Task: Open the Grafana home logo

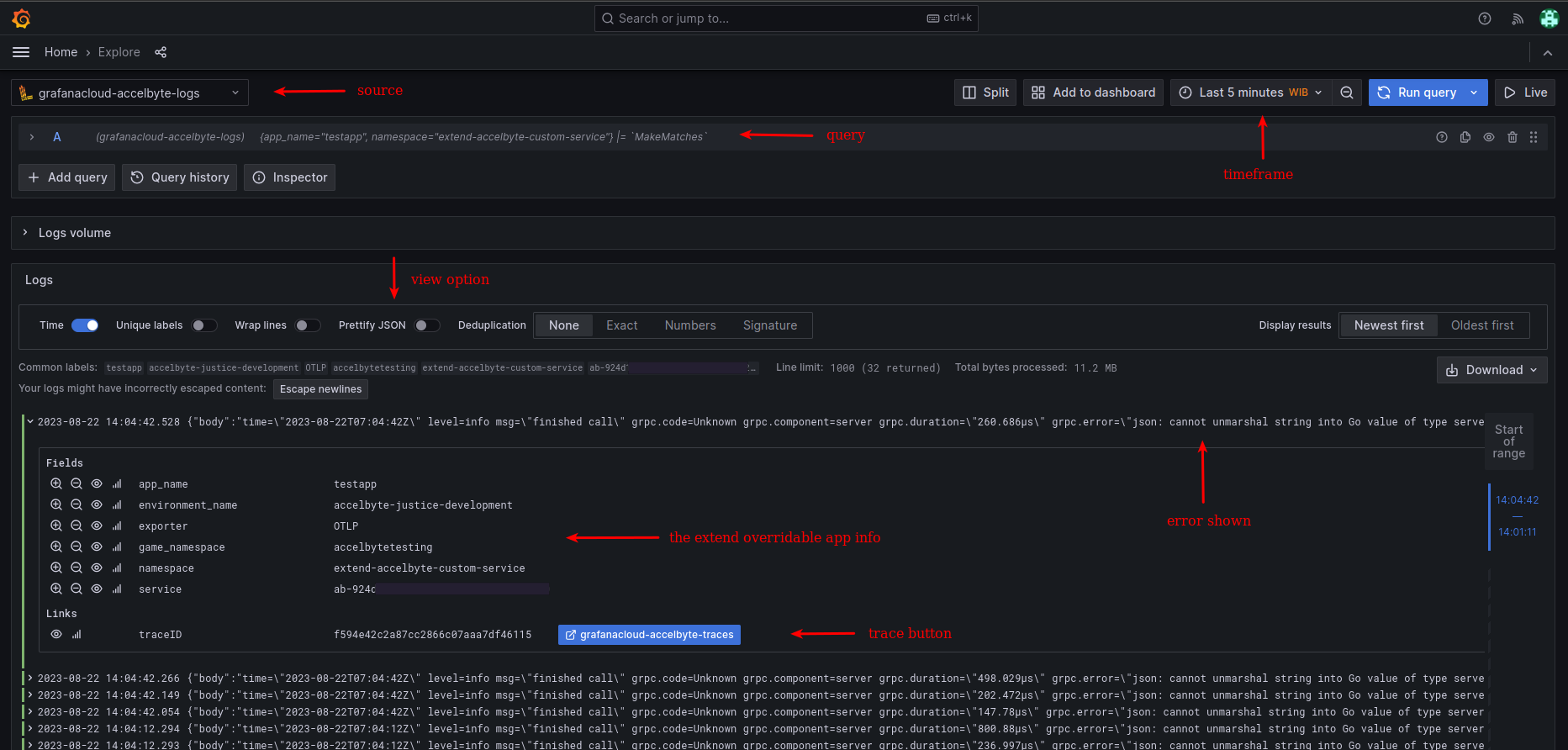Action: coord(22,18)
